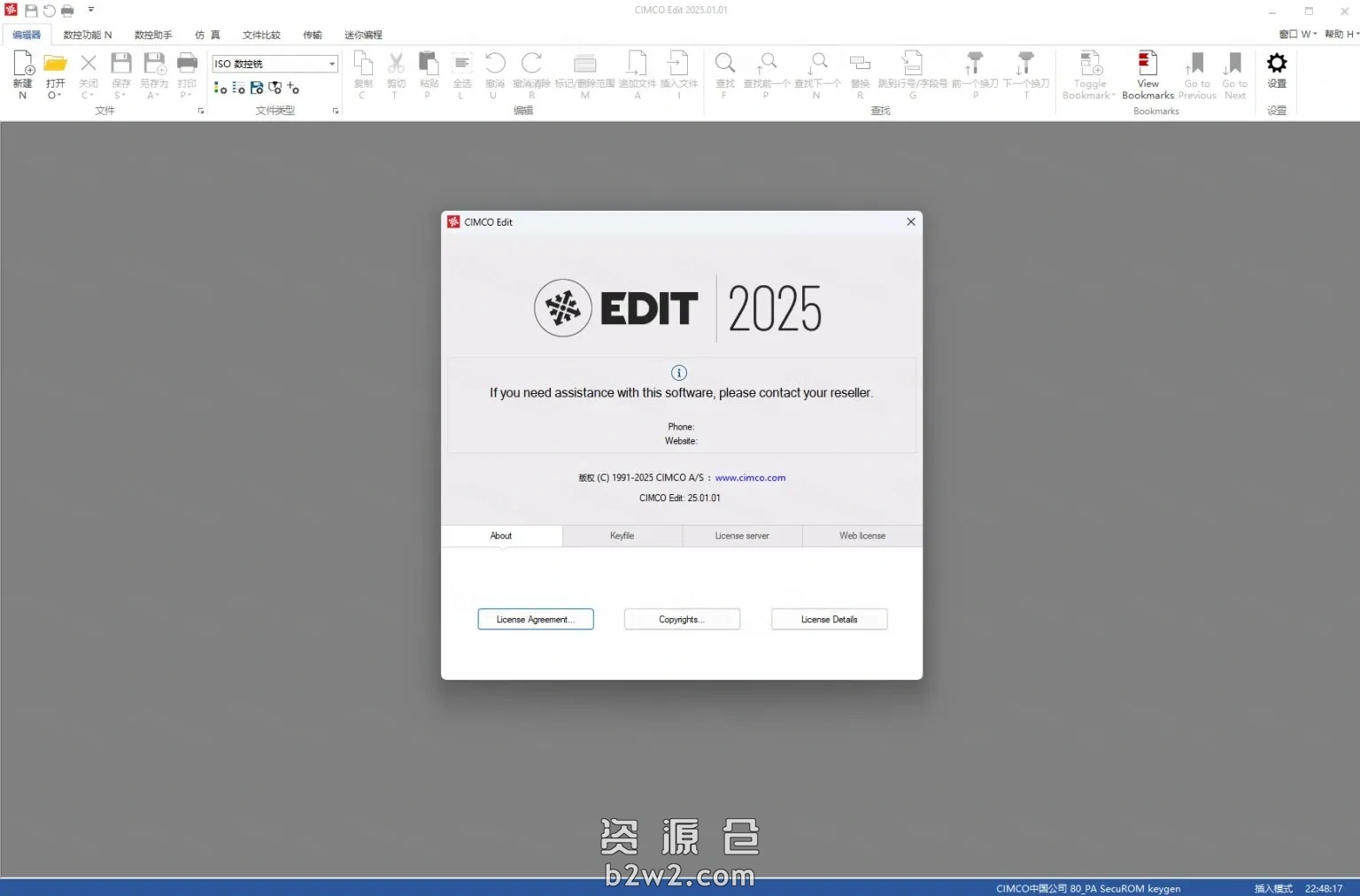The height and width of the screenshot is (896, 1360).
Task: Switch to the 传输 ribbon tab
Action: tap(312, 35)
